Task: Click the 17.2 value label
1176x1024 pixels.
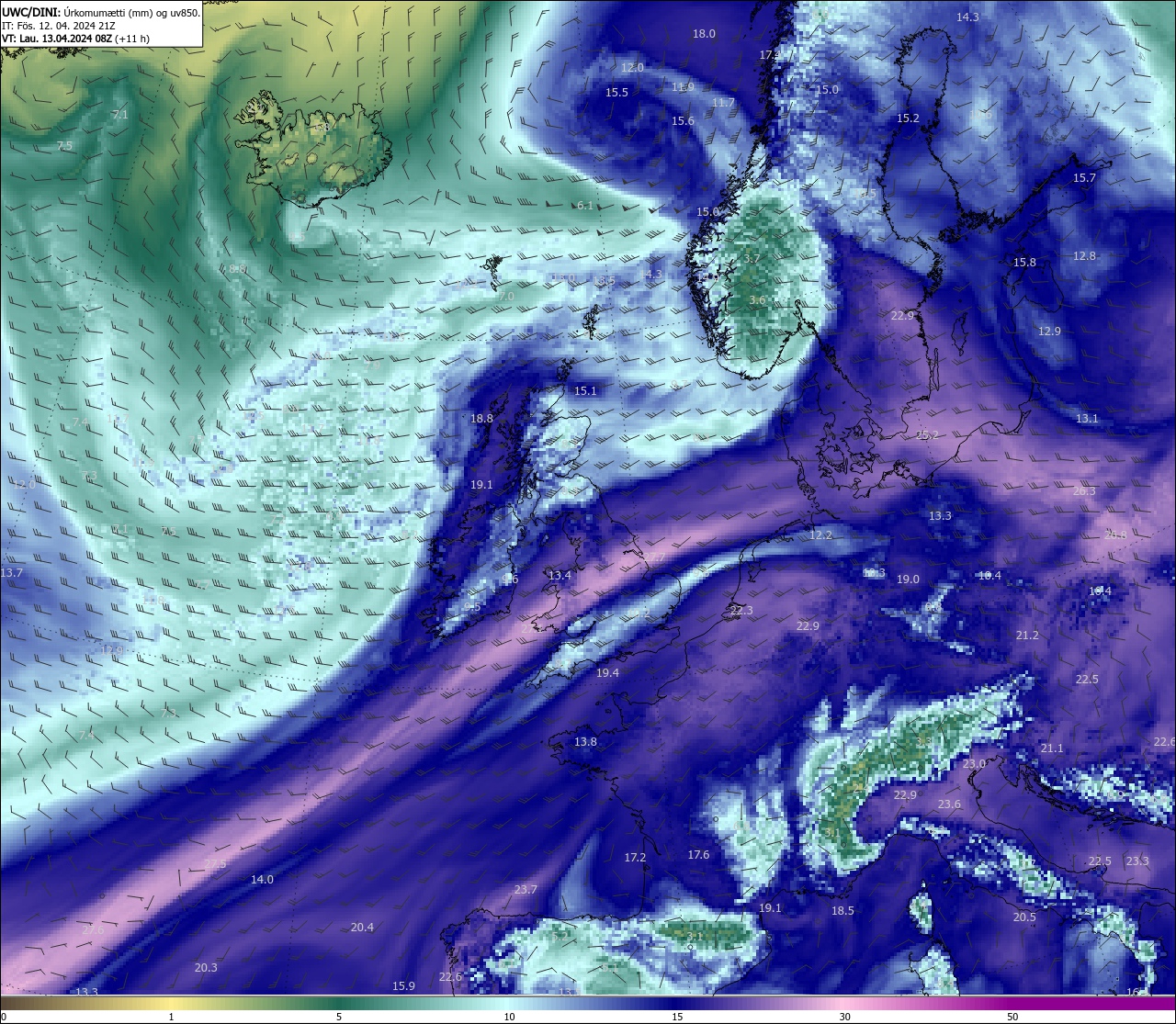Action: coord(635,858)
